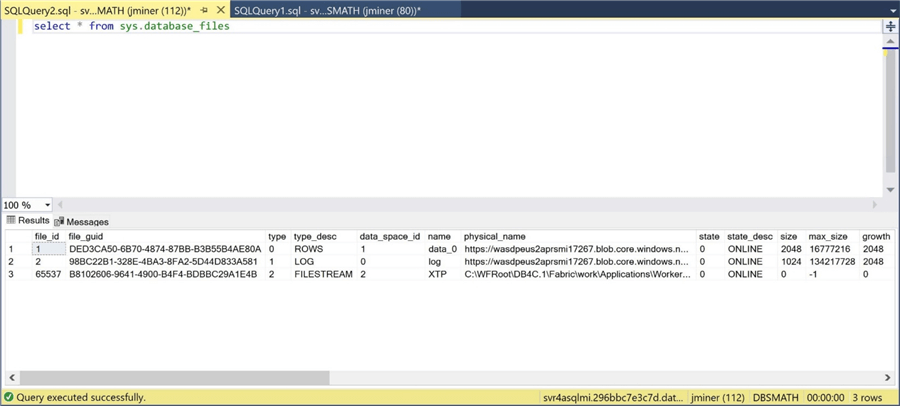Click the split editor icon above scrollbar
The image size is (900, 406).
point(890,26)
